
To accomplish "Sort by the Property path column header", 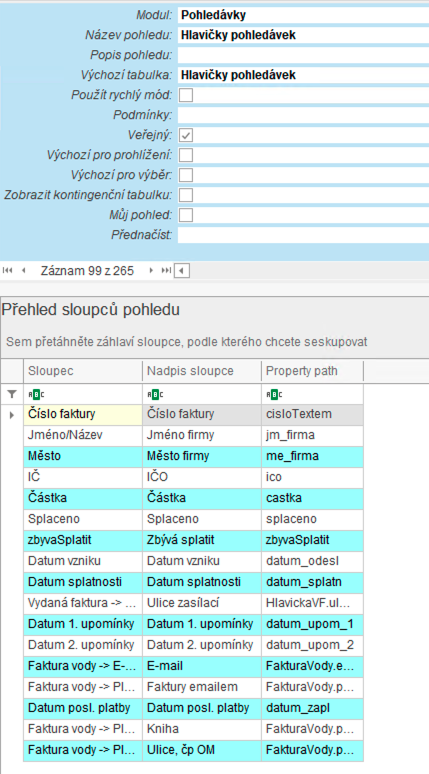I will [312, 371].
